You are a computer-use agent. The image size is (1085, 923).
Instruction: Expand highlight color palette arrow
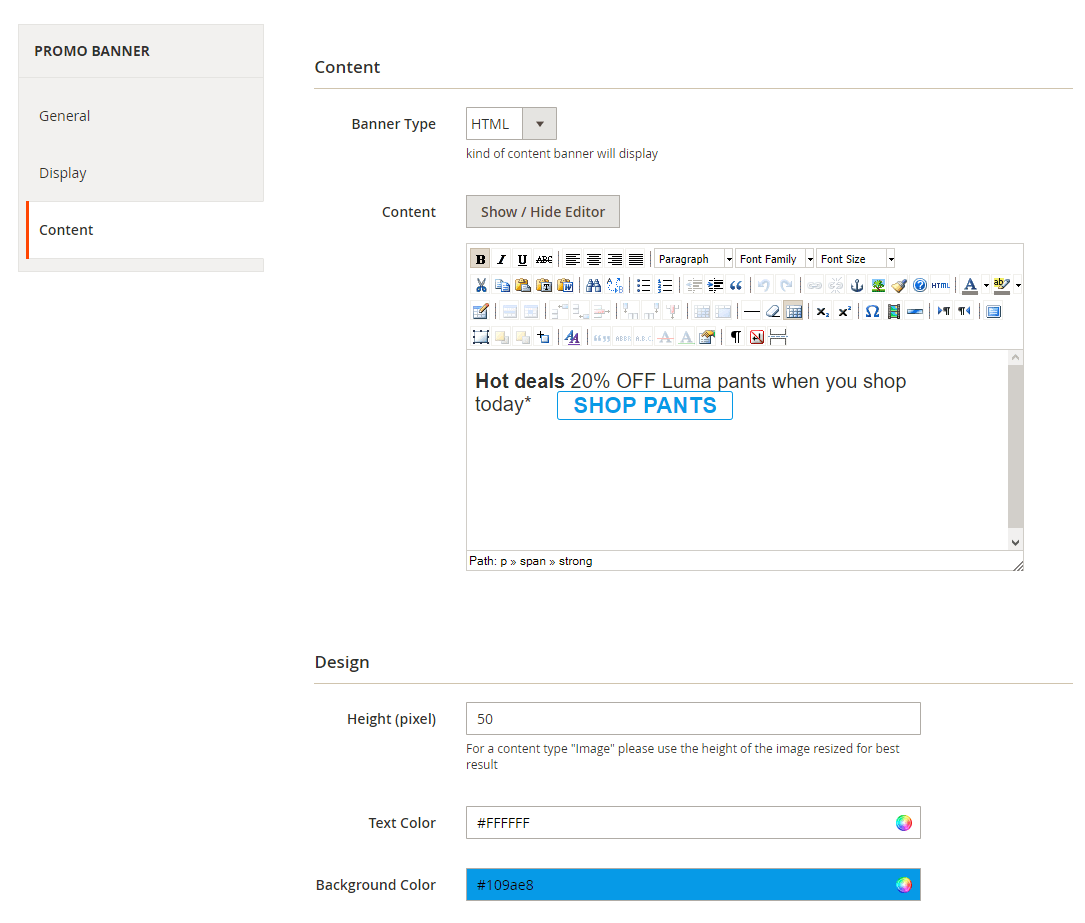tap(1018, 285)
